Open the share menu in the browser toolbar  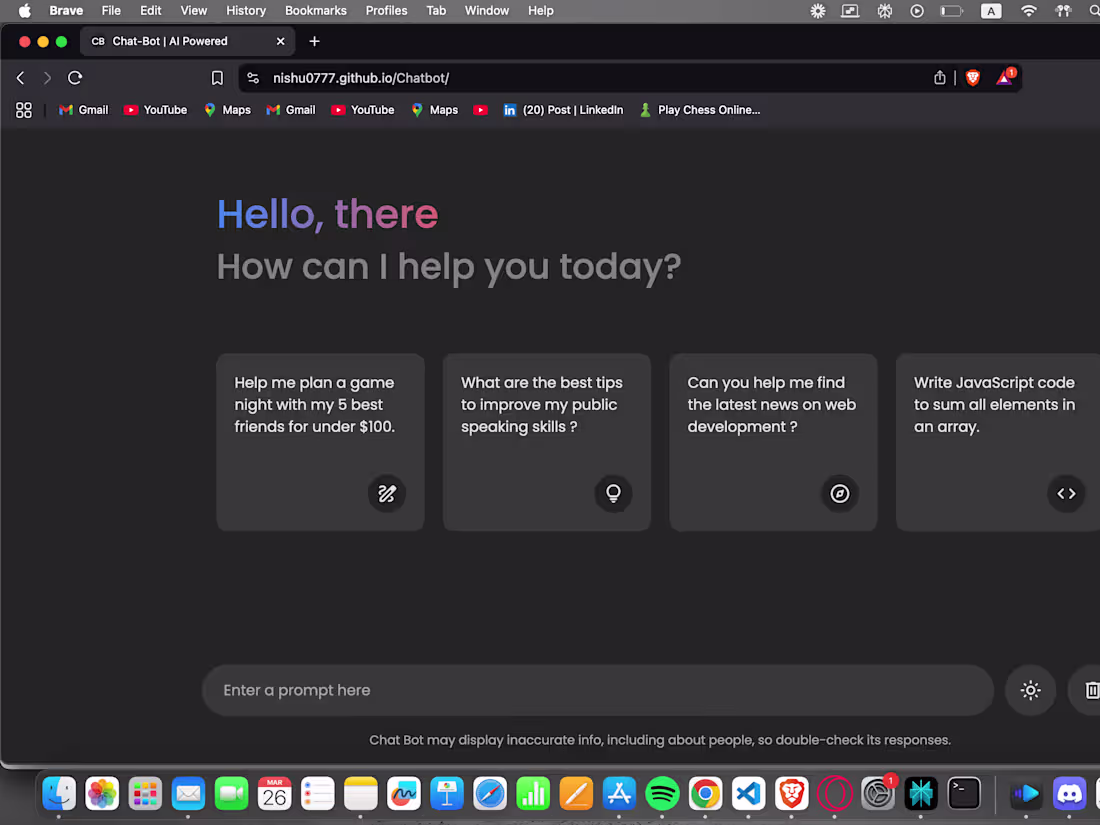pos(939,77)
